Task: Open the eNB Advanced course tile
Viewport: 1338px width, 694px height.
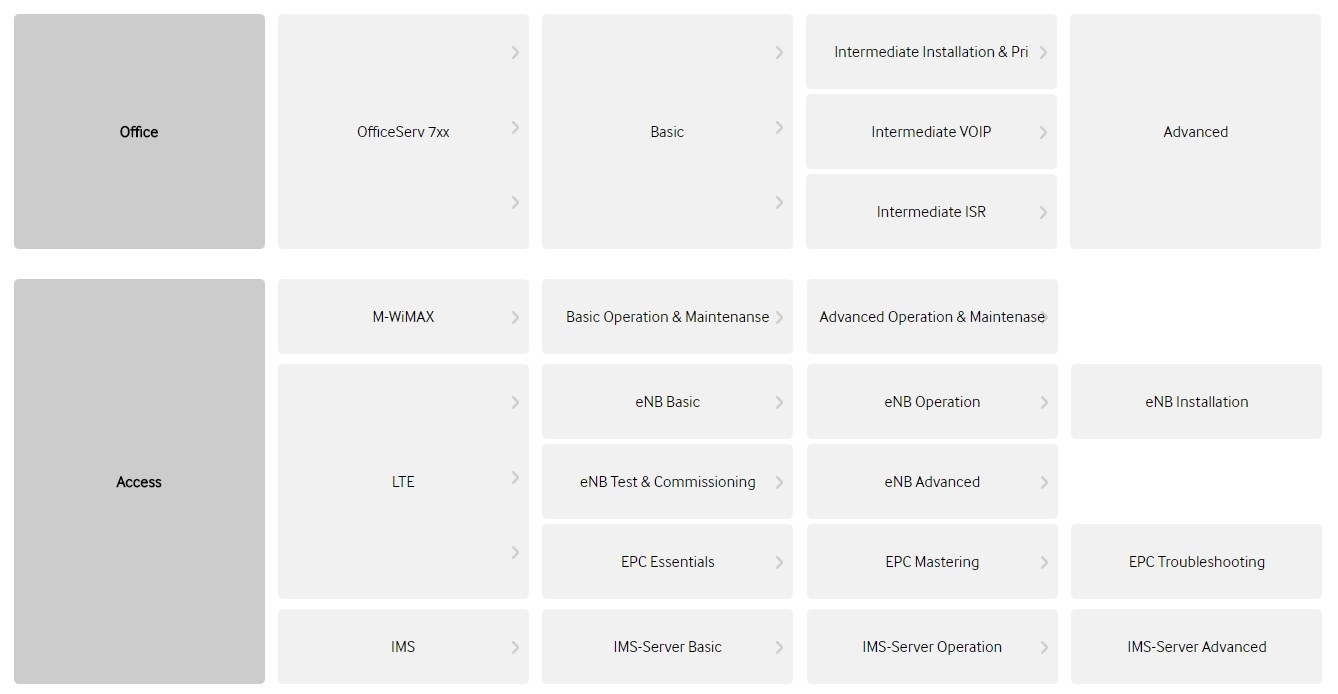Action: pyautogui.click(x=932, y=481)
